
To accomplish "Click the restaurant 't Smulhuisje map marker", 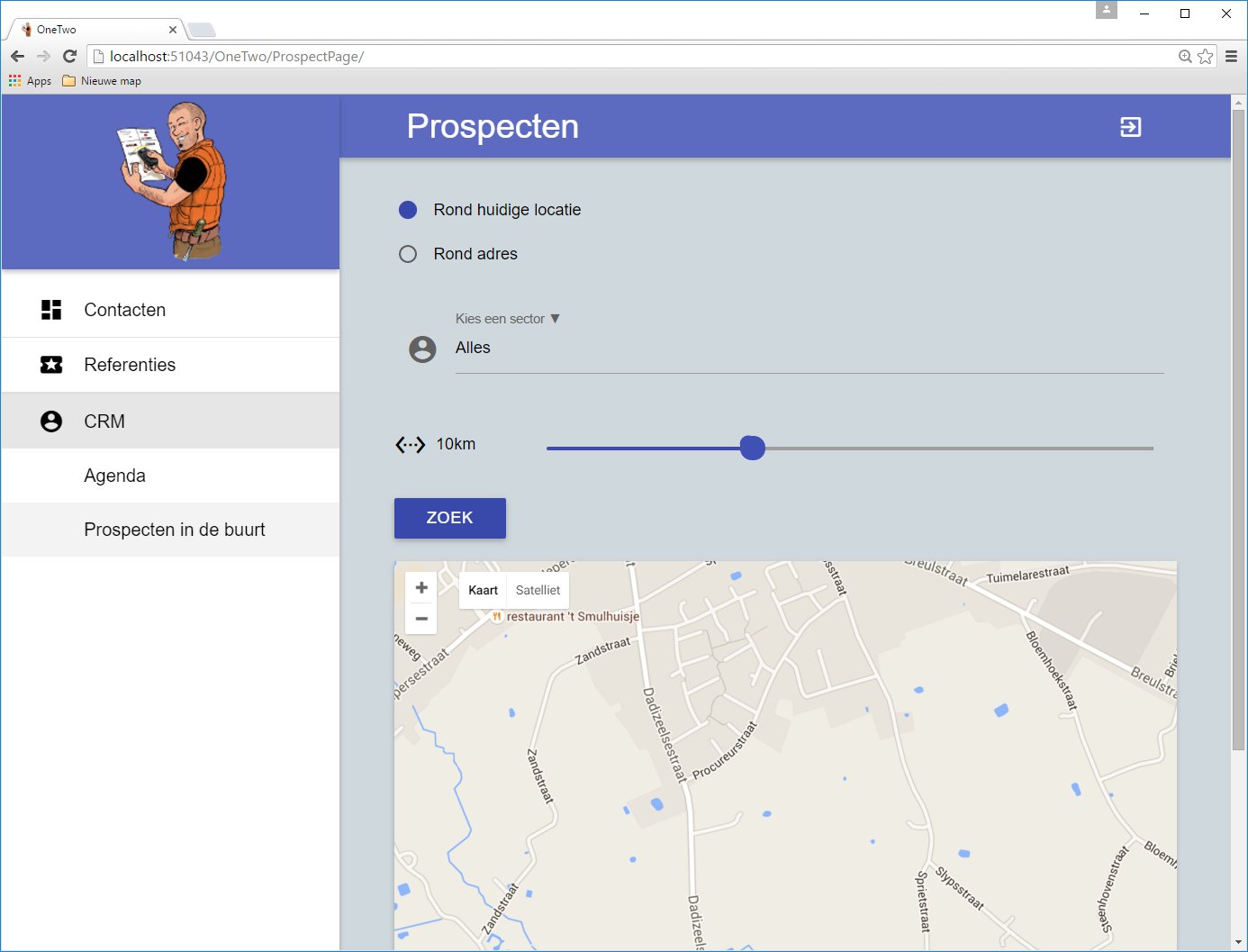I will tap(496, 617).
